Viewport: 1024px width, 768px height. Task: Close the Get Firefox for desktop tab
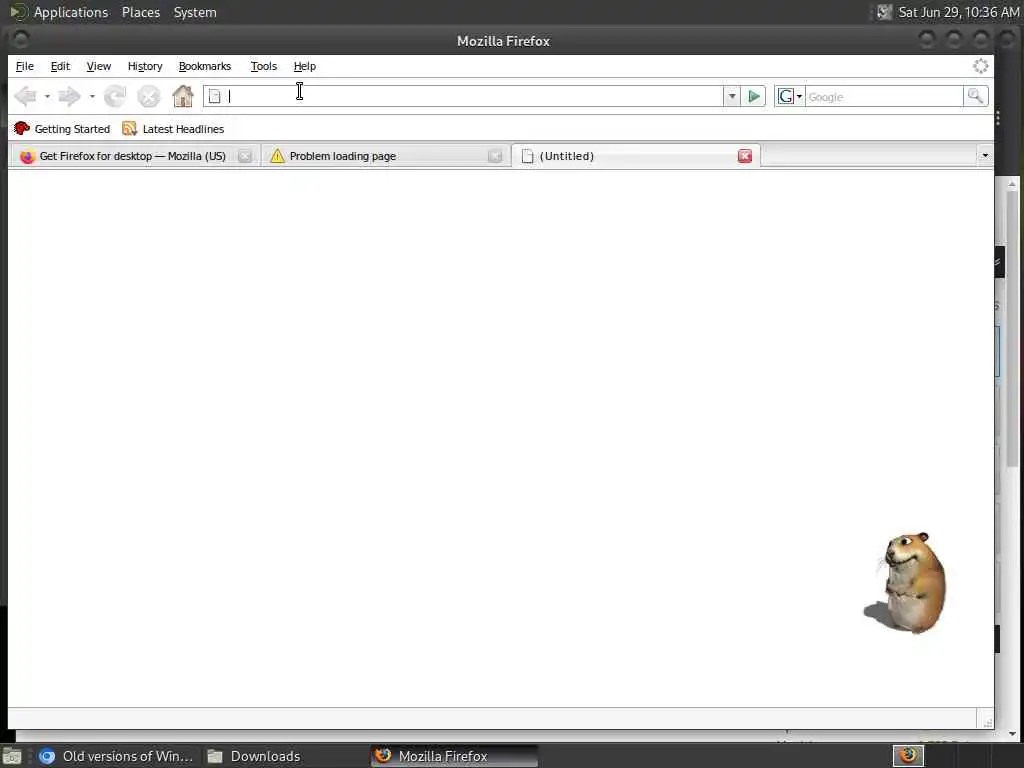point(245,156)
